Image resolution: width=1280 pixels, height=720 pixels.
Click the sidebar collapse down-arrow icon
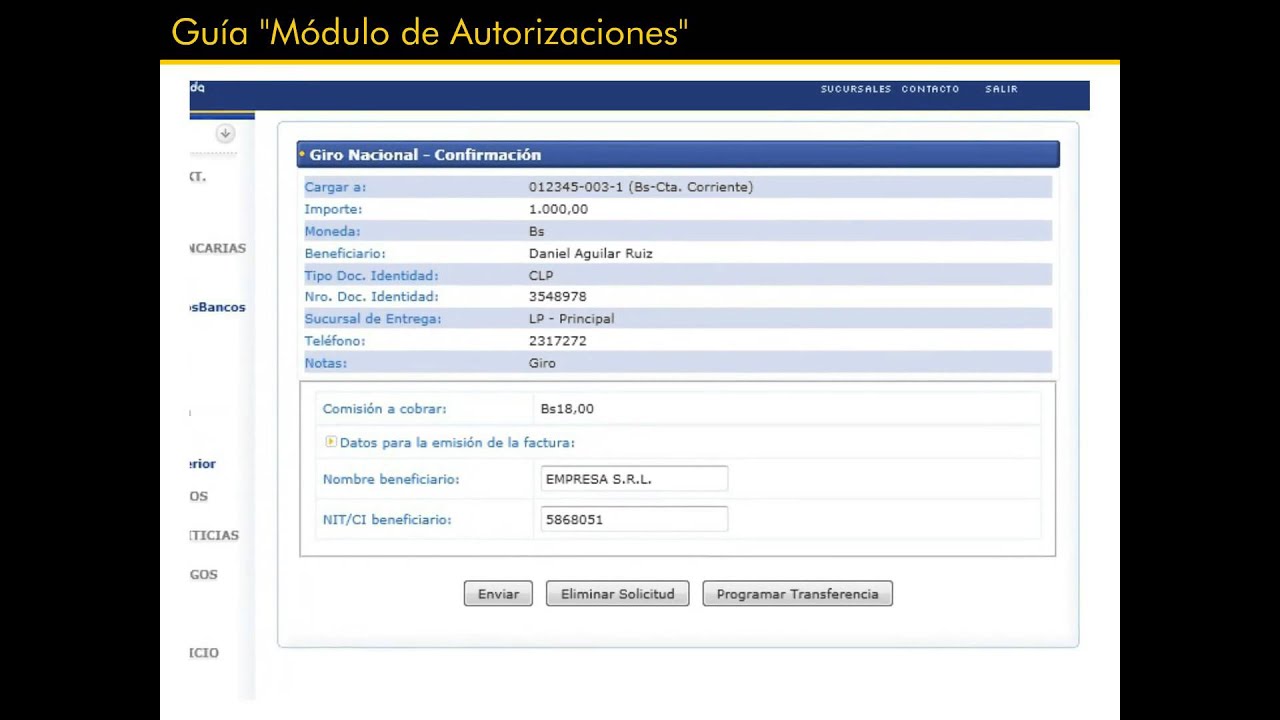225,133
